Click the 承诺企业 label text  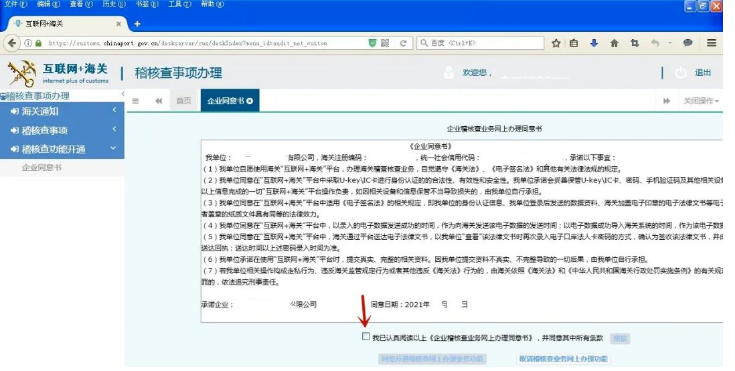217,304
